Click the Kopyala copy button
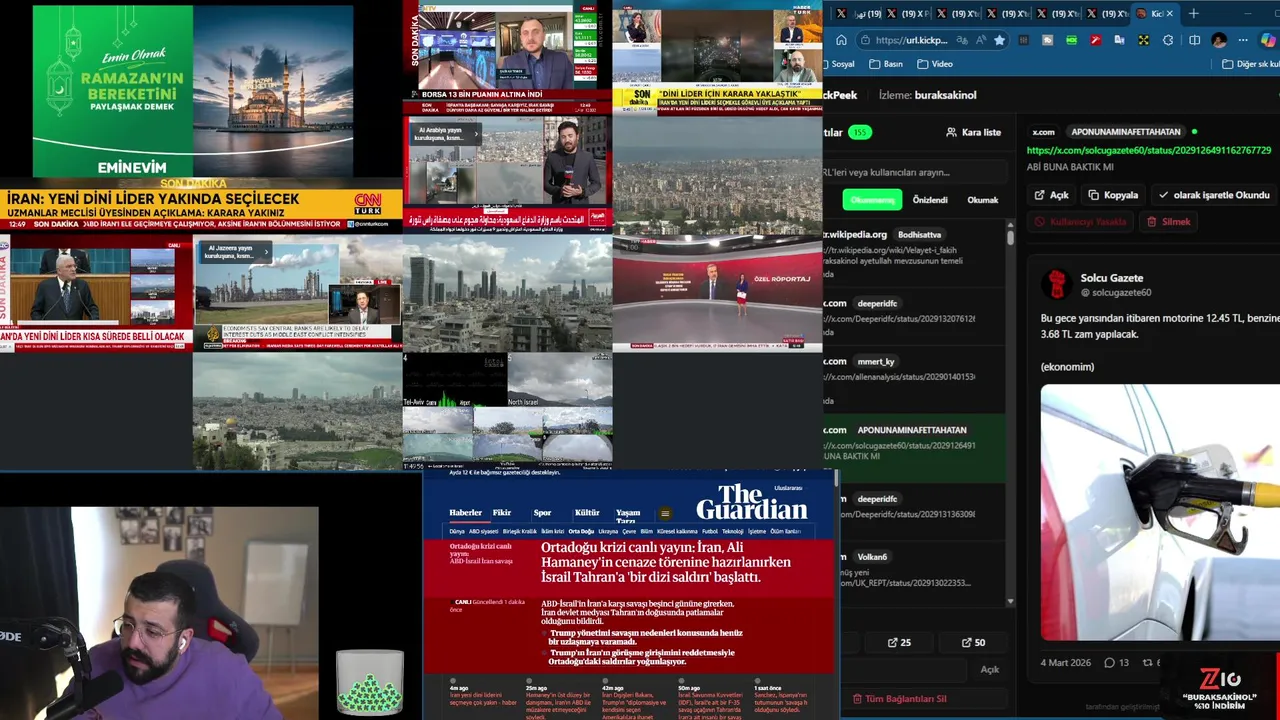The image size is (1280, 720). tap(1113, 195)
